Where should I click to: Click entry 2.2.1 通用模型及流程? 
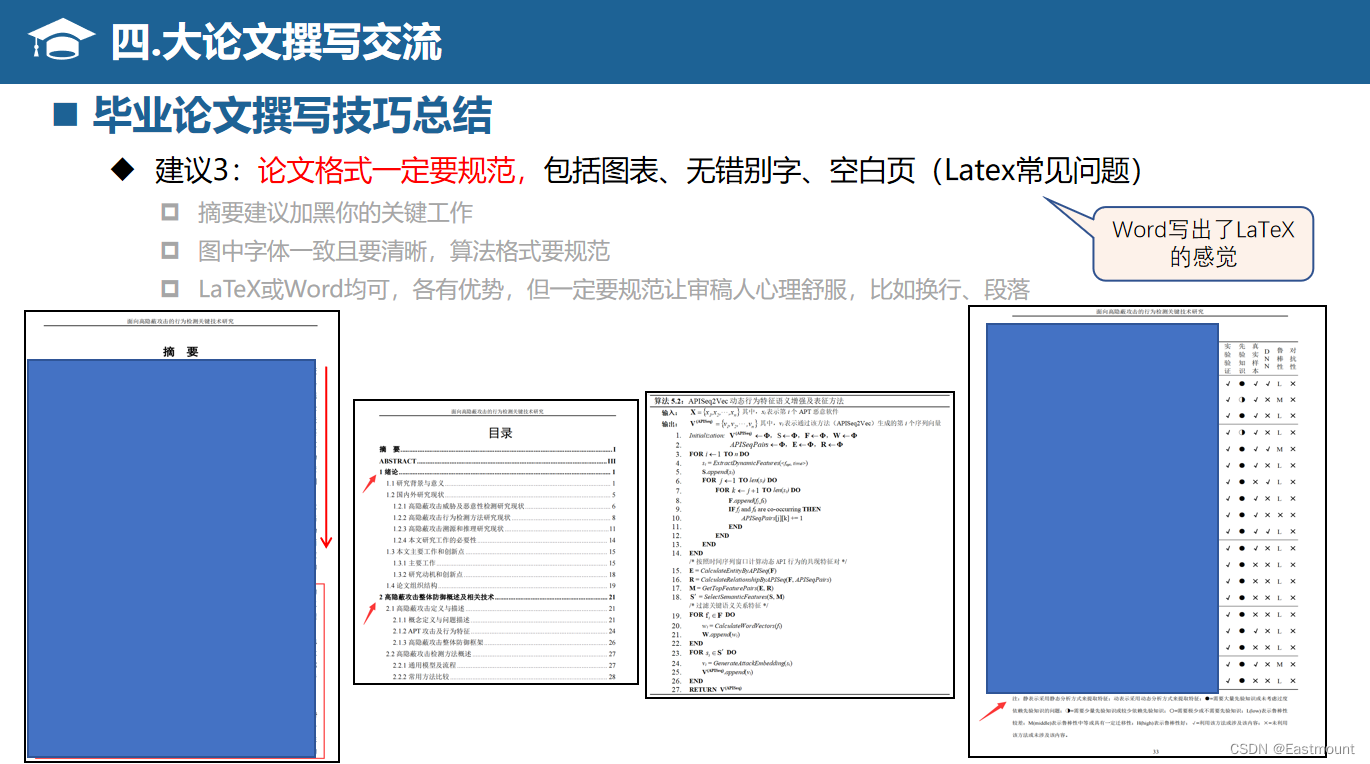(x=504, y=665)
